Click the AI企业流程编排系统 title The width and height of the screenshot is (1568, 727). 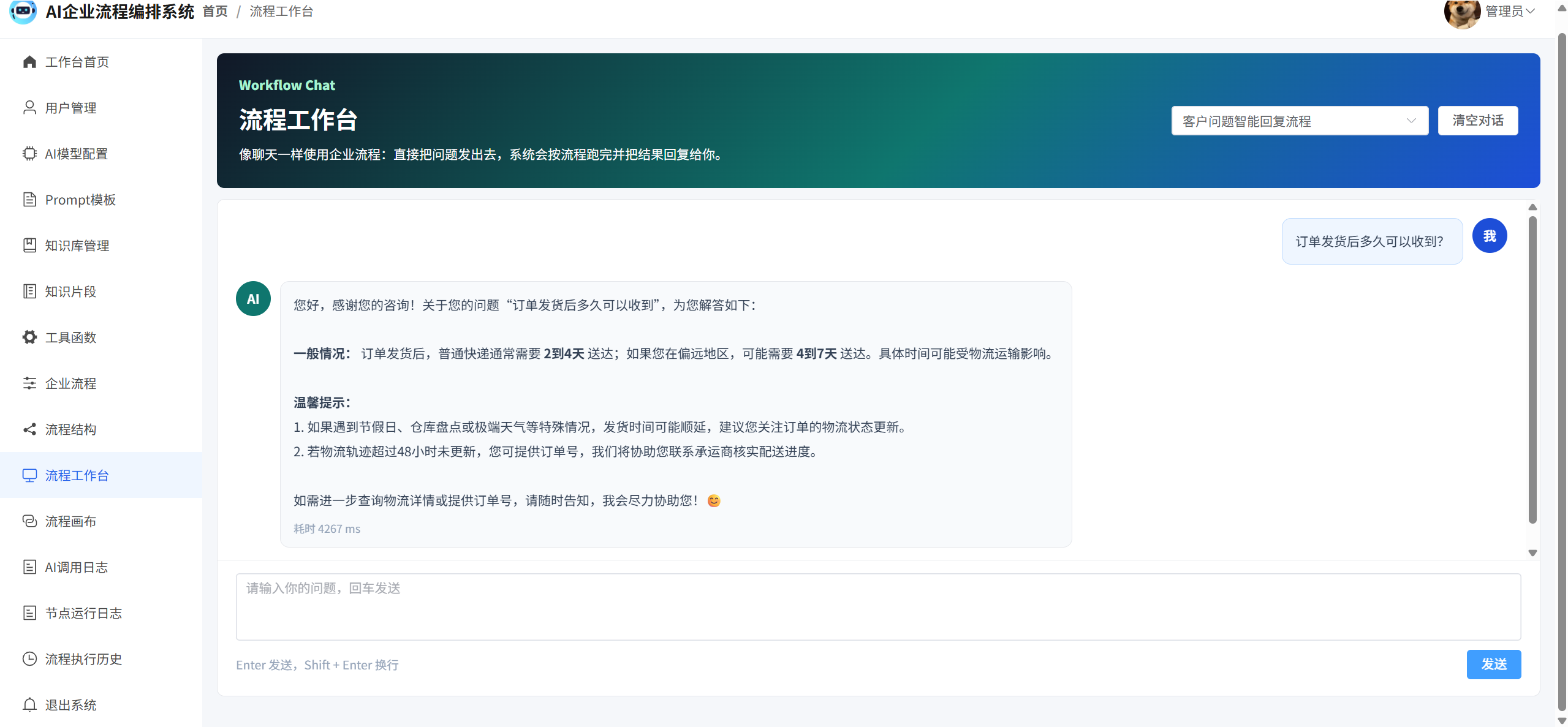[119, 12]
